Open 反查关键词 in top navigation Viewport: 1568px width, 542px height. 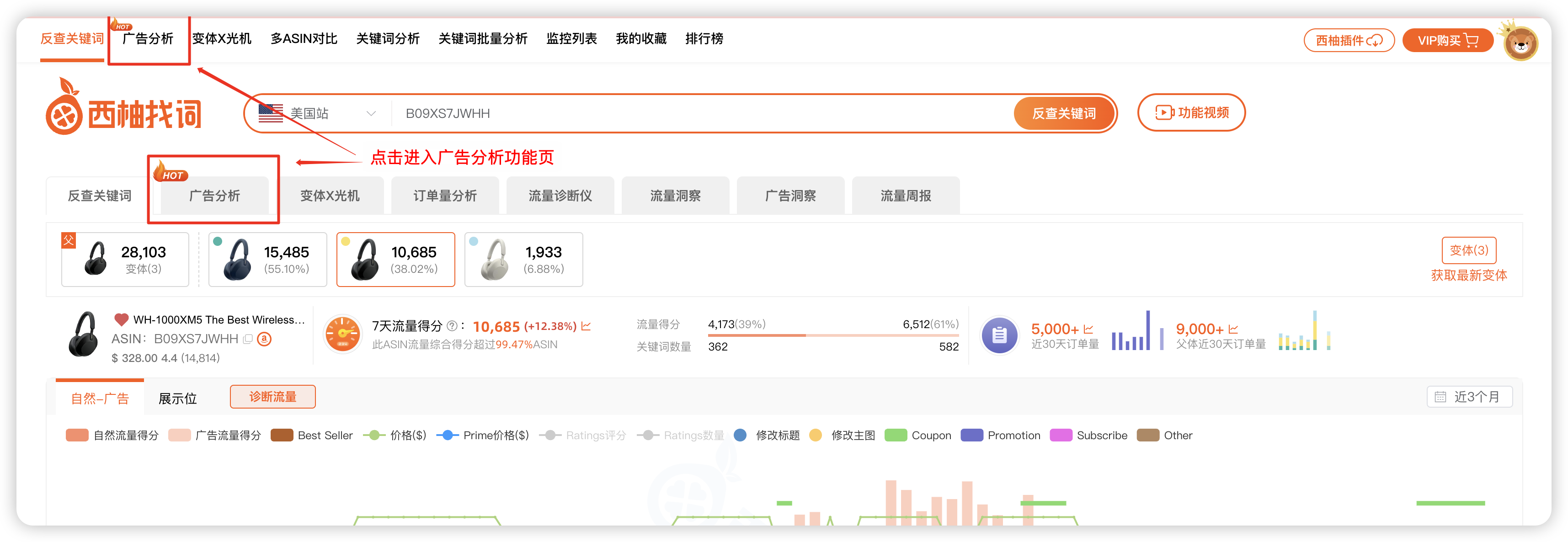[72, 39]
